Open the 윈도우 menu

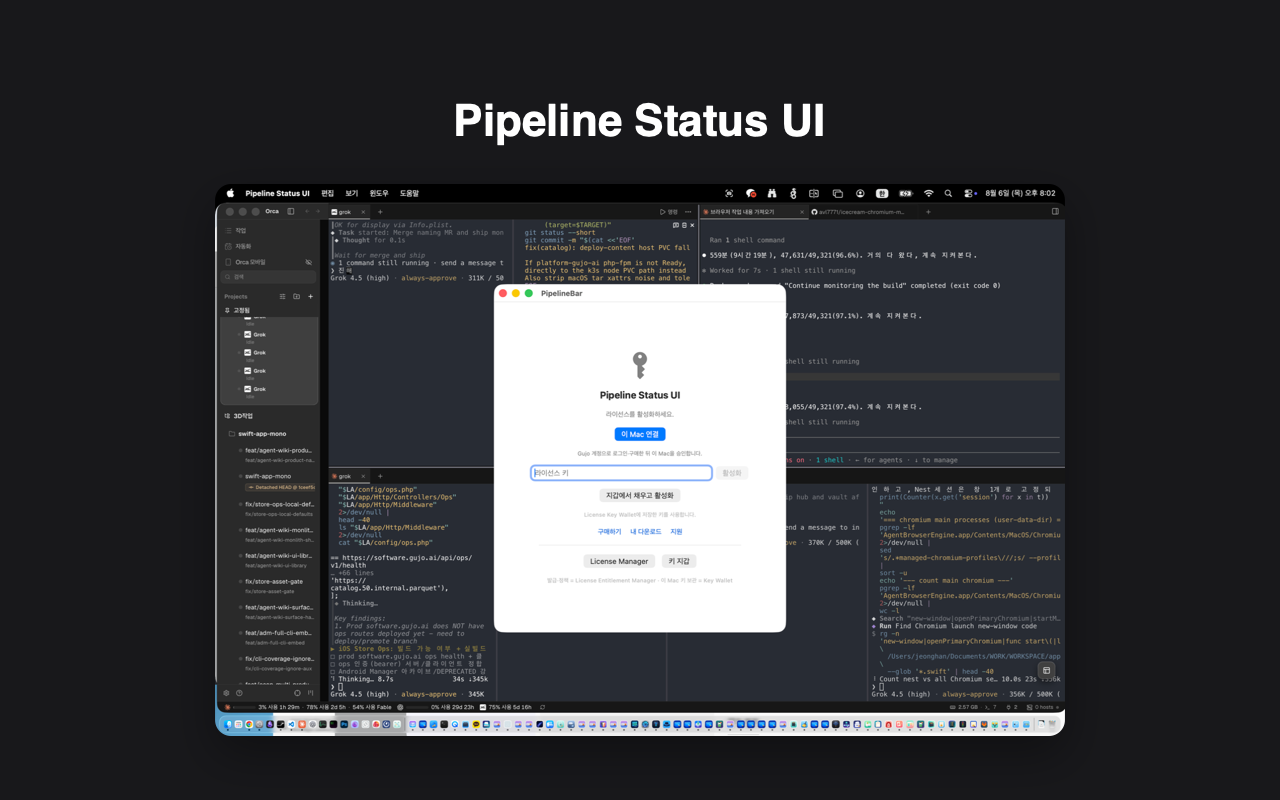pyautogui.click(x=379, y=193)
